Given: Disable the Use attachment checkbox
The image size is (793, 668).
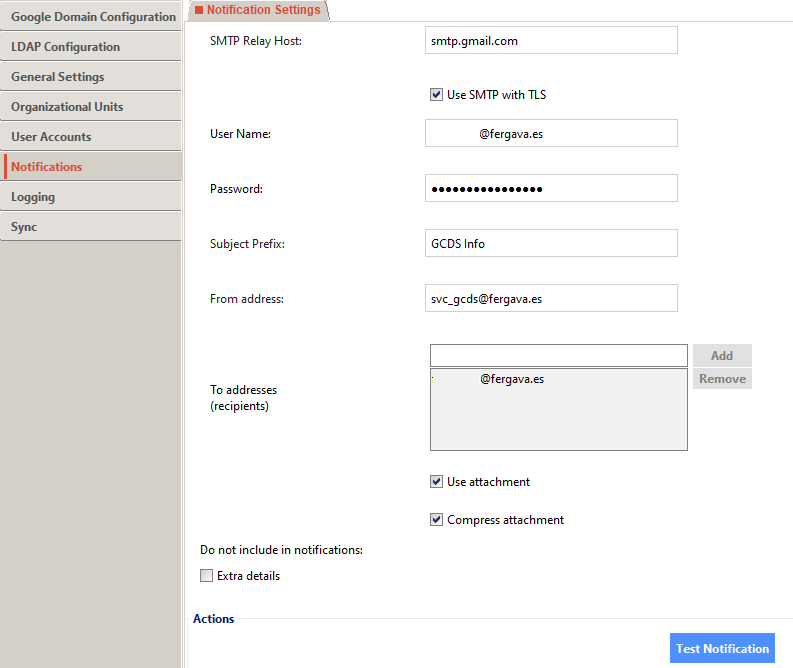Looking at the screenshot, I should (x=436, y=482).
